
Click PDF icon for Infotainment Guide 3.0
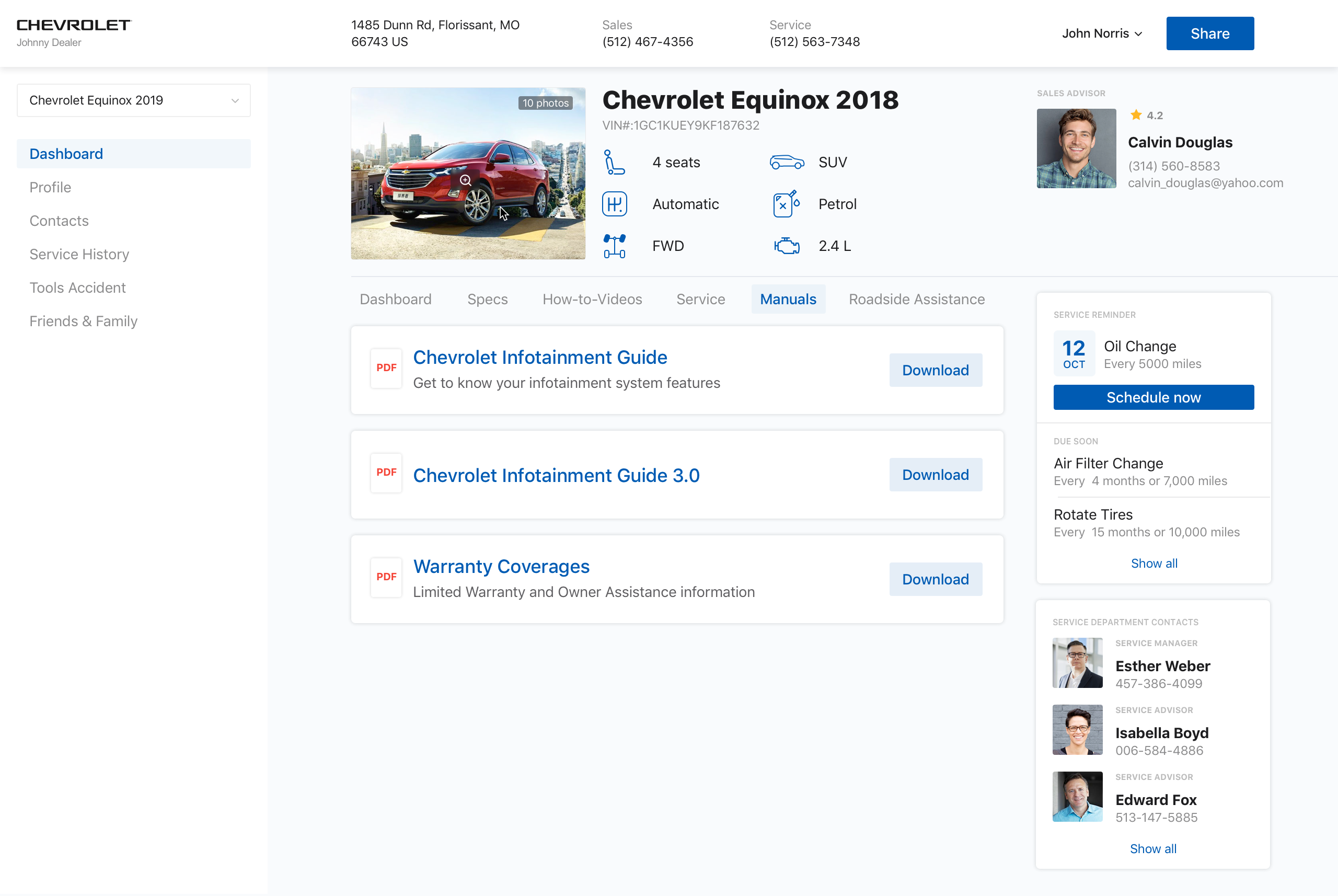386,473
